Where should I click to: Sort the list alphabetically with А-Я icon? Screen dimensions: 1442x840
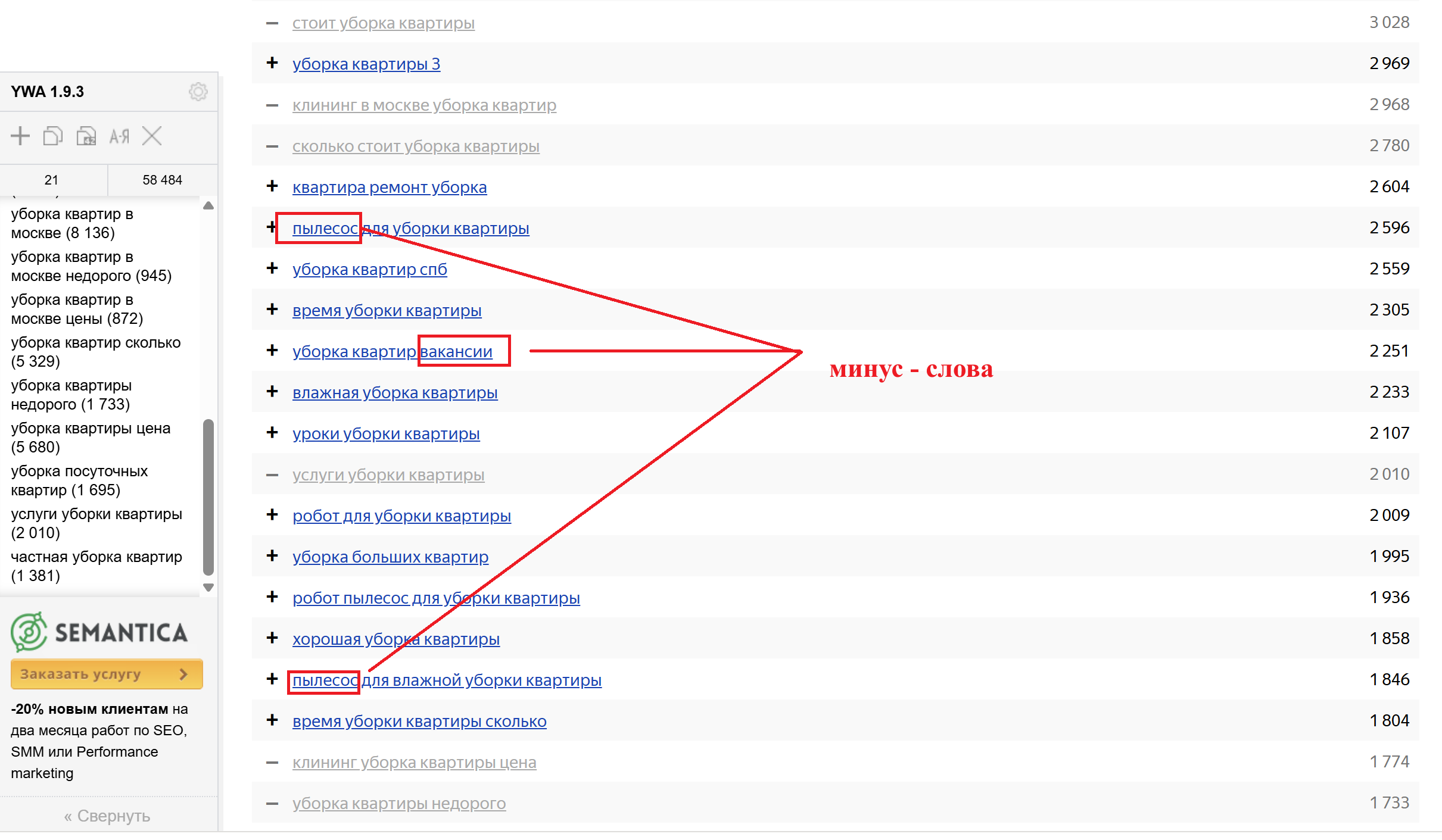pyautogui.click(x=119, y=136)
